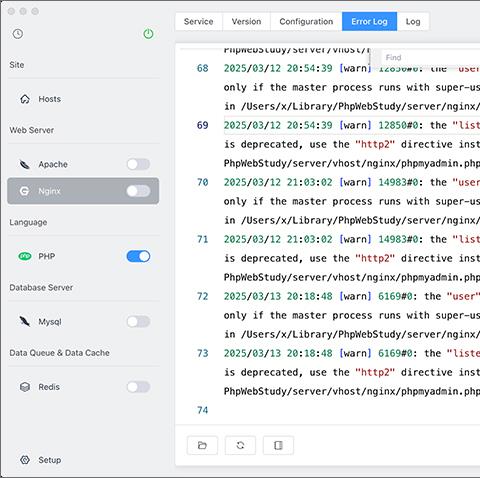Click timestamp on log line 72
The height and width of the screenshot is (478, 480).
(278, 296)
